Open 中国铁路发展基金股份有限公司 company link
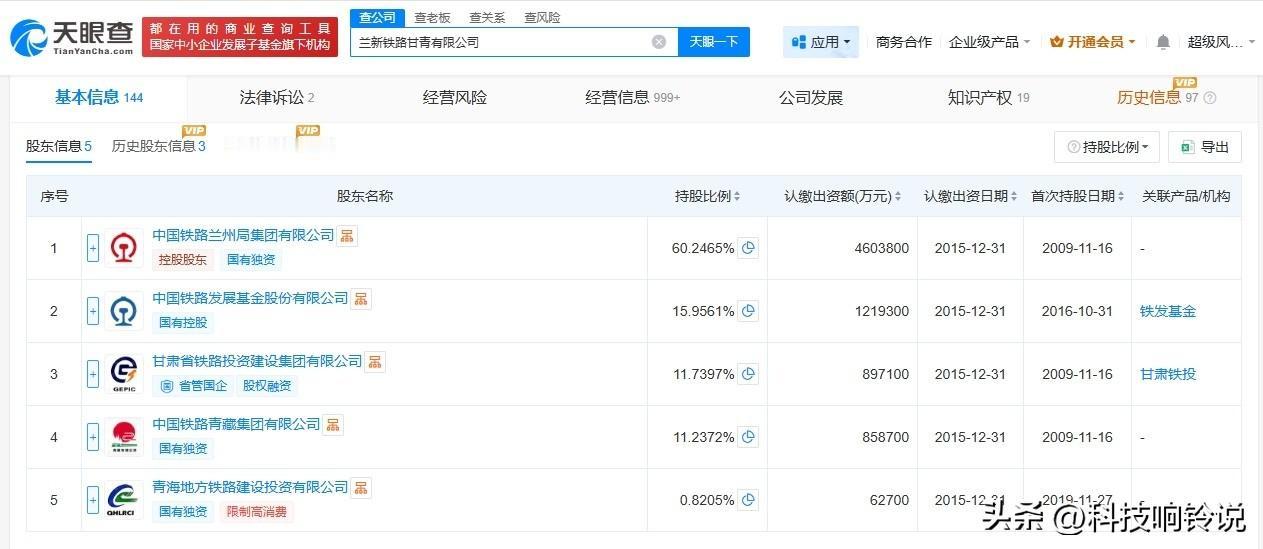Viewport: 1263px width, 549px height. coord(250,298)
